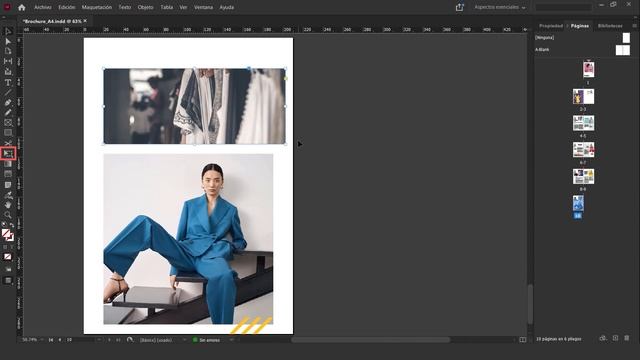Click the Share document icon
This screenshot has height=360, width=640.
(x=460, y=7)
